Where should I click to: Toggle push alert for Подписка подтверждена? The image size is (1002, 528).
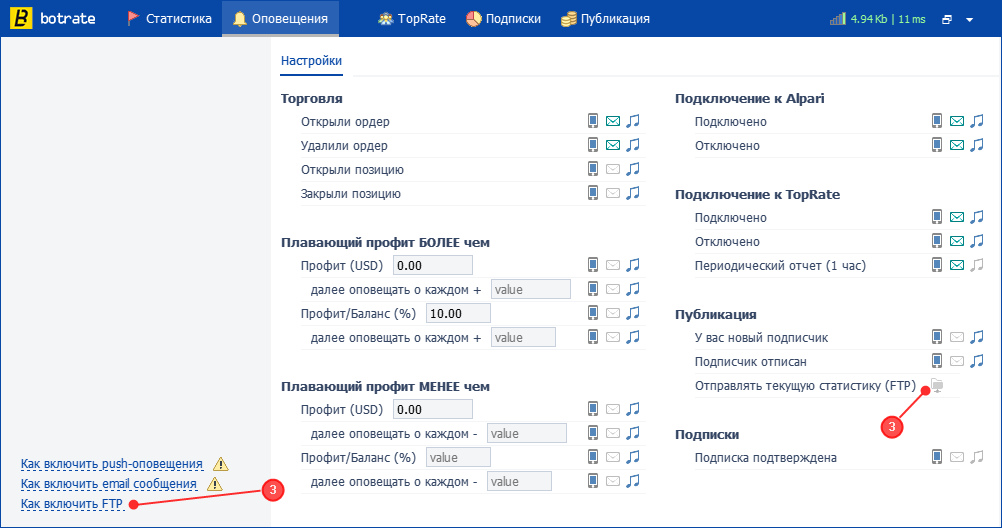pos(937,456)
